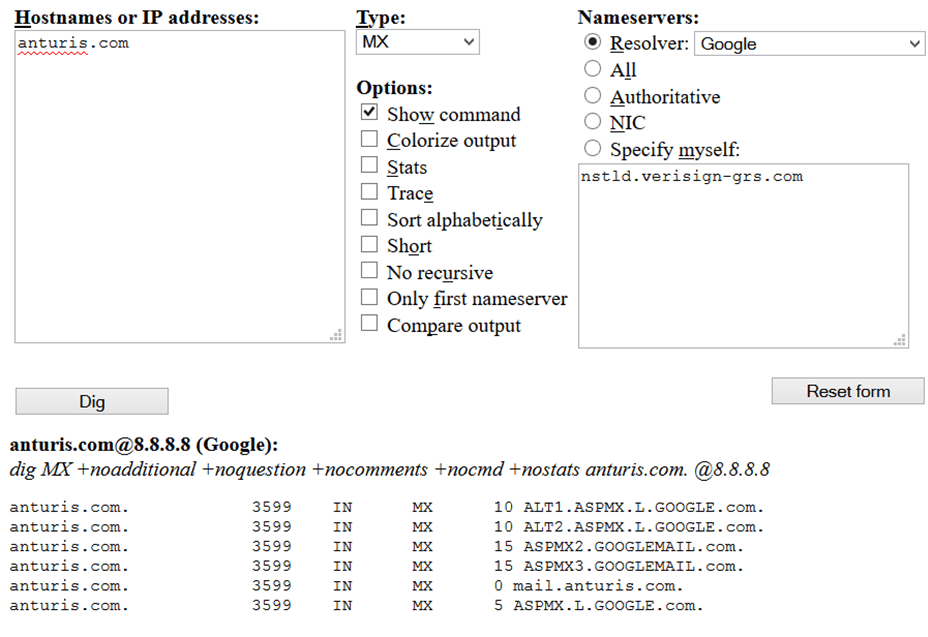Turn on the Short output checkbox
928x637 pixels.
tap(370, 245)
